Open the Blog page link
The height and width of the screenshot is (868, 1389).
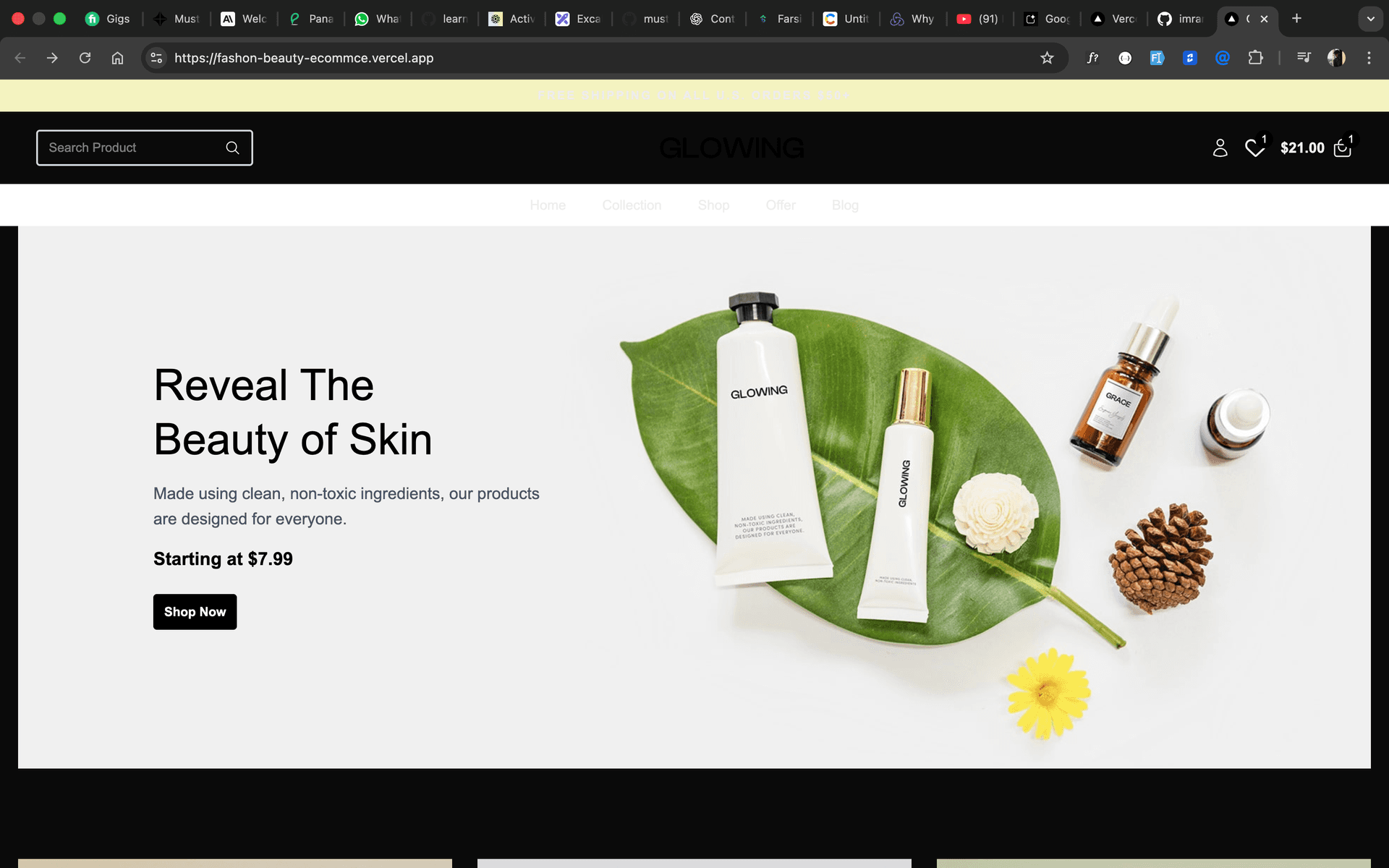click(845, 205)
